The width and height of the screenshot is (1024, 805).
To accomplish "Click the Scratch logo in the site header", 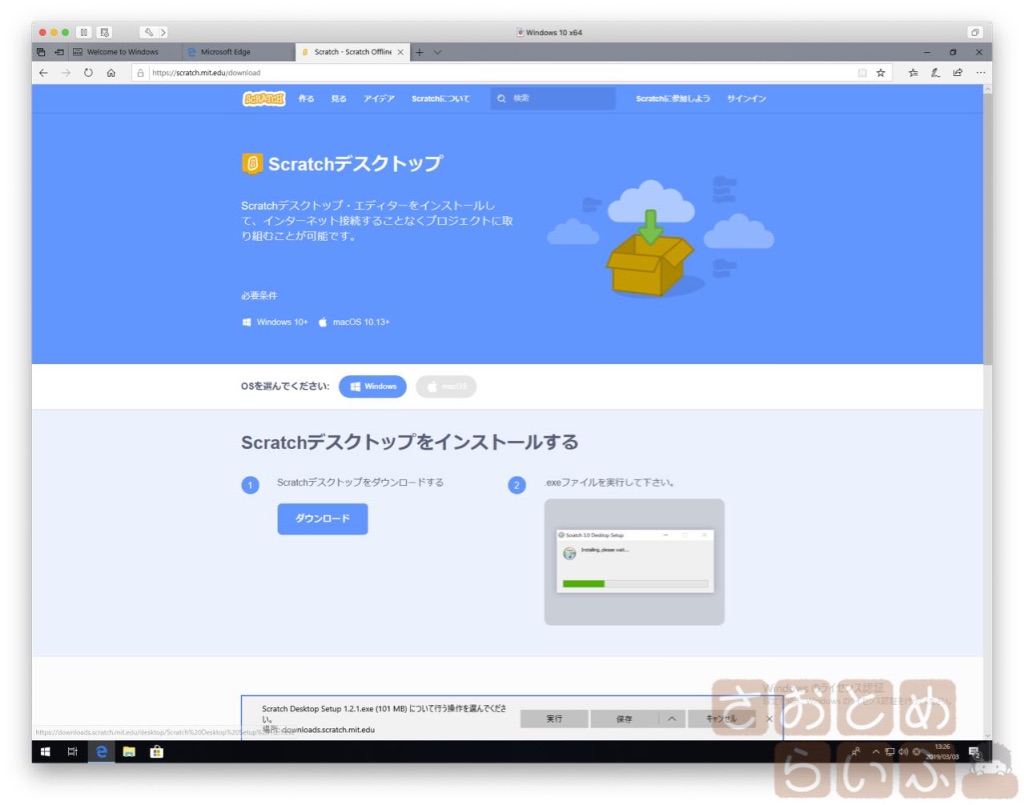I will 264,99.
